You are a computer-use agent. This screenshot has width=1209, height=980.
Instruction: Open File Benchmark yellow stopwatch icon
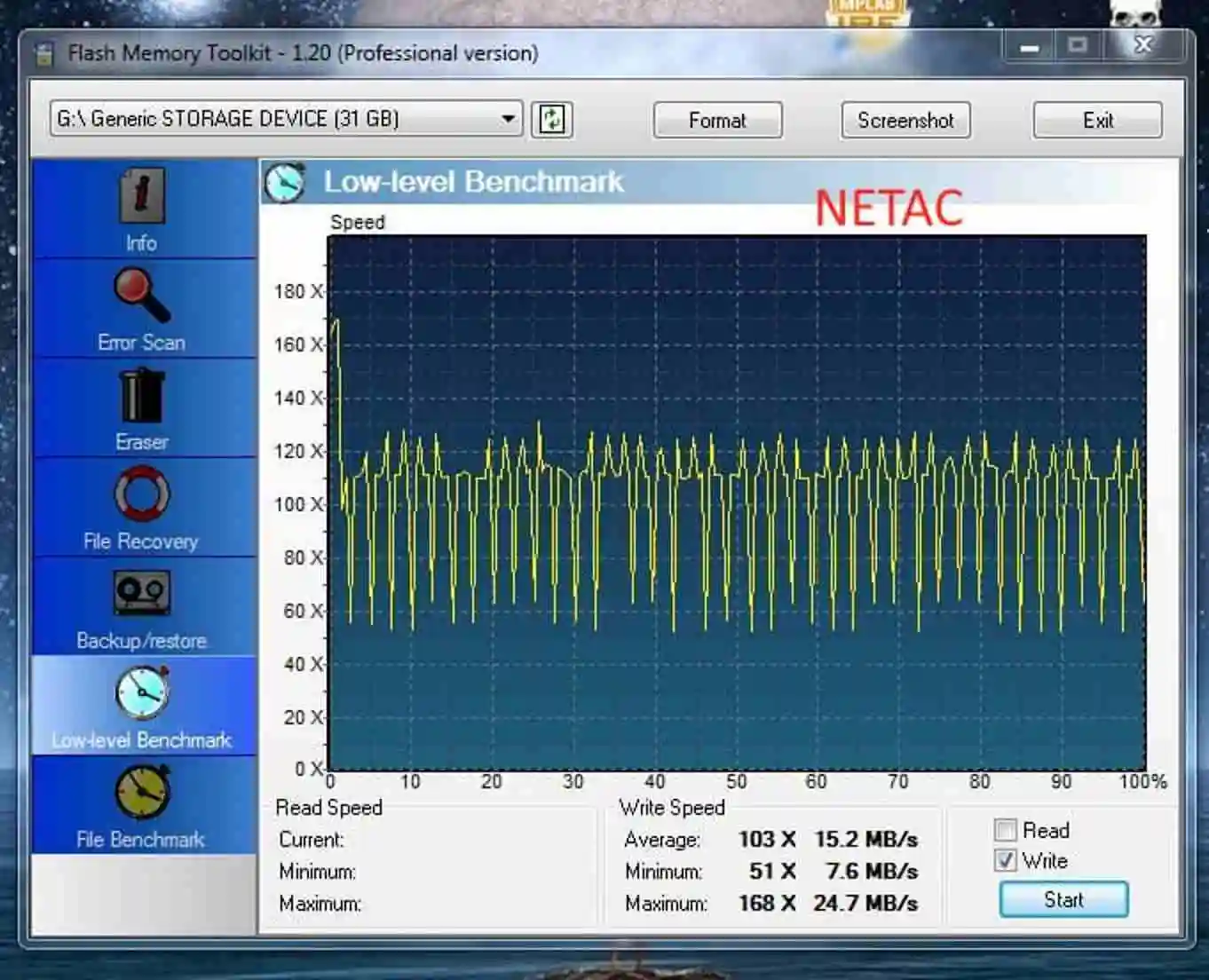tap(142, 793)
